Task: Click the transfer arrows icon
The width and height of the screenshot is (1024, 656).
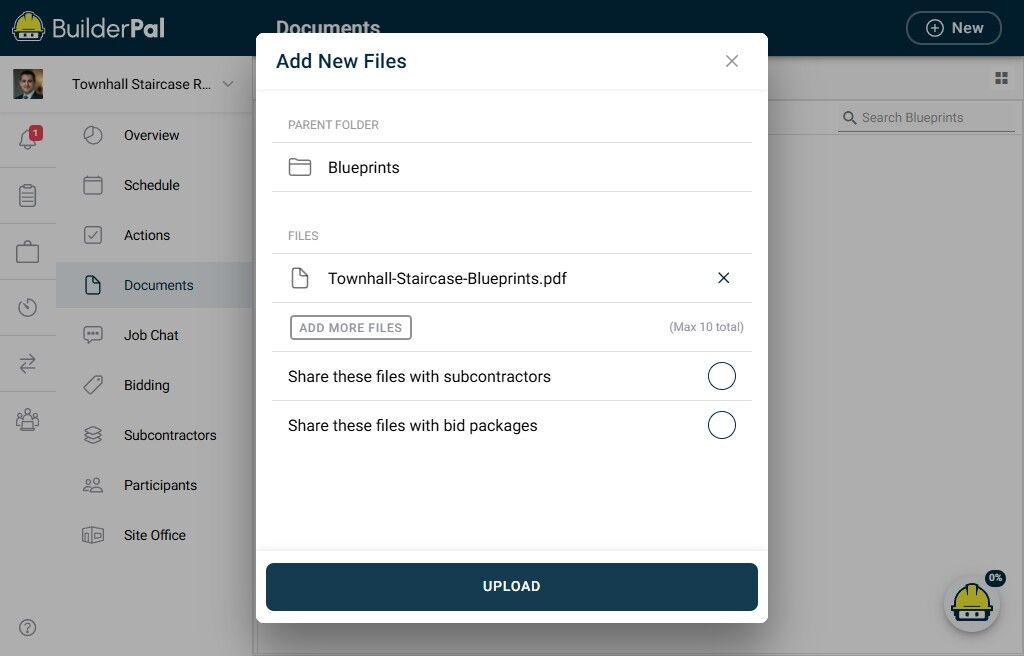Action: point(28,364)
